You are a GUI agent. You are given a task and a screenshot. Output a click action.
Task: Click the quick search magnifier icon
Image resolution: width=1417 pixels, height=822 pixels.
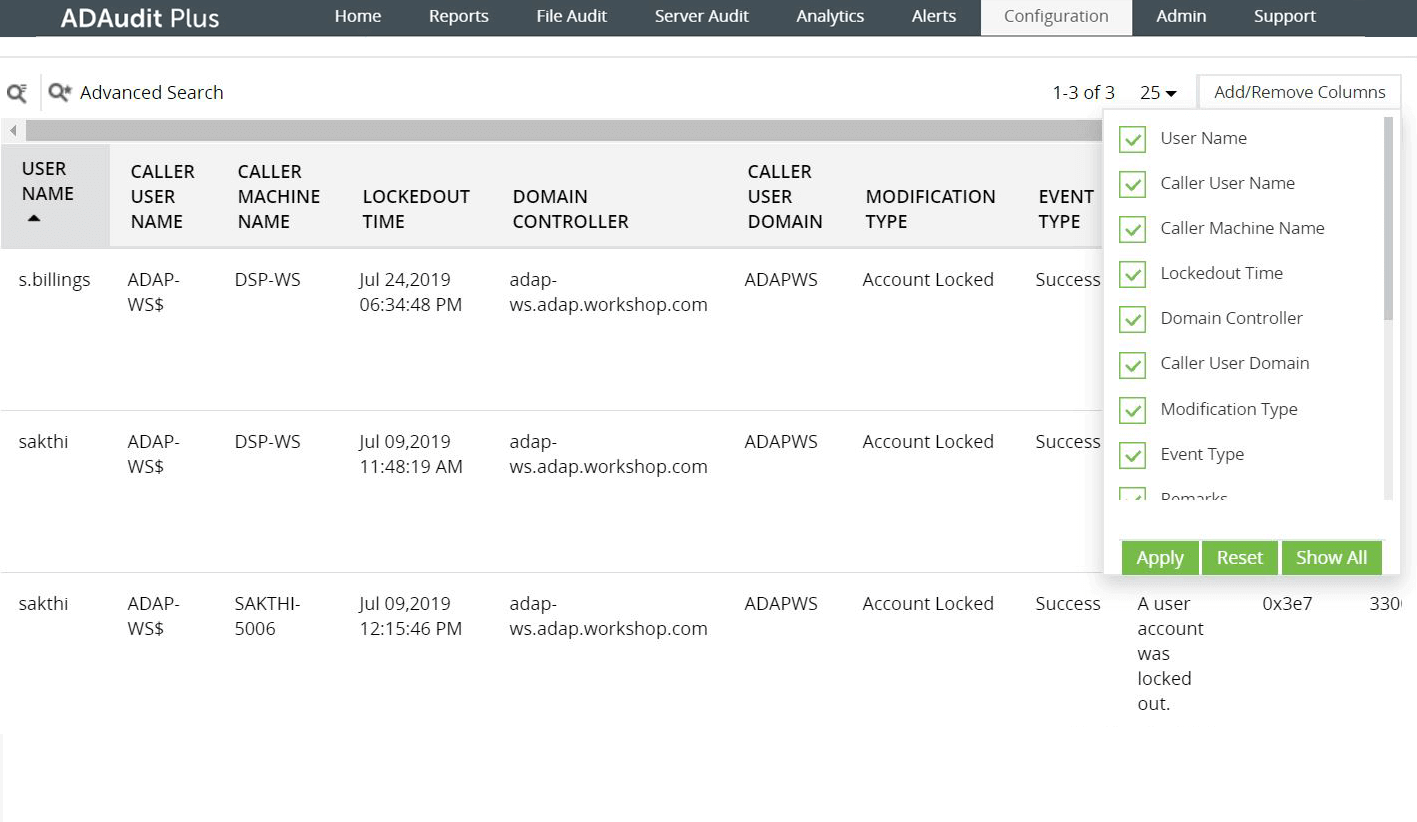coord(16,92)
